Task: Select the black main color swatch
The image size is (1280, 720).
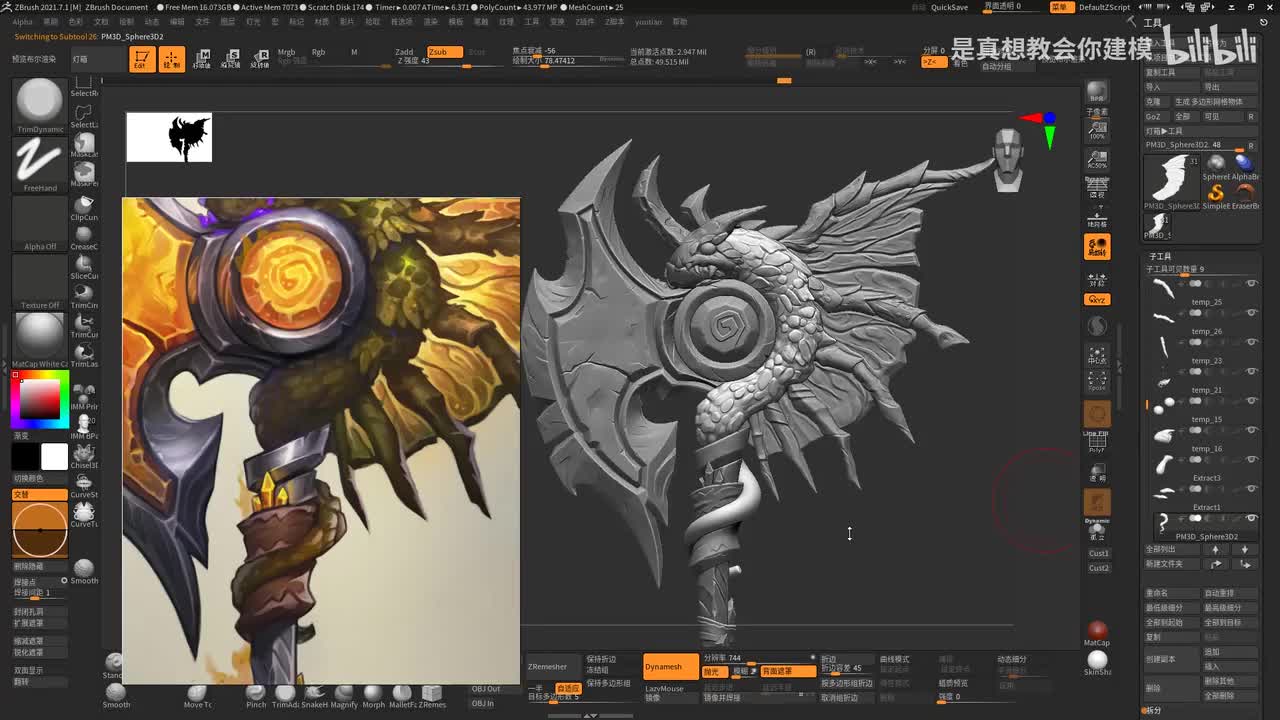Action: pos(25,457)
